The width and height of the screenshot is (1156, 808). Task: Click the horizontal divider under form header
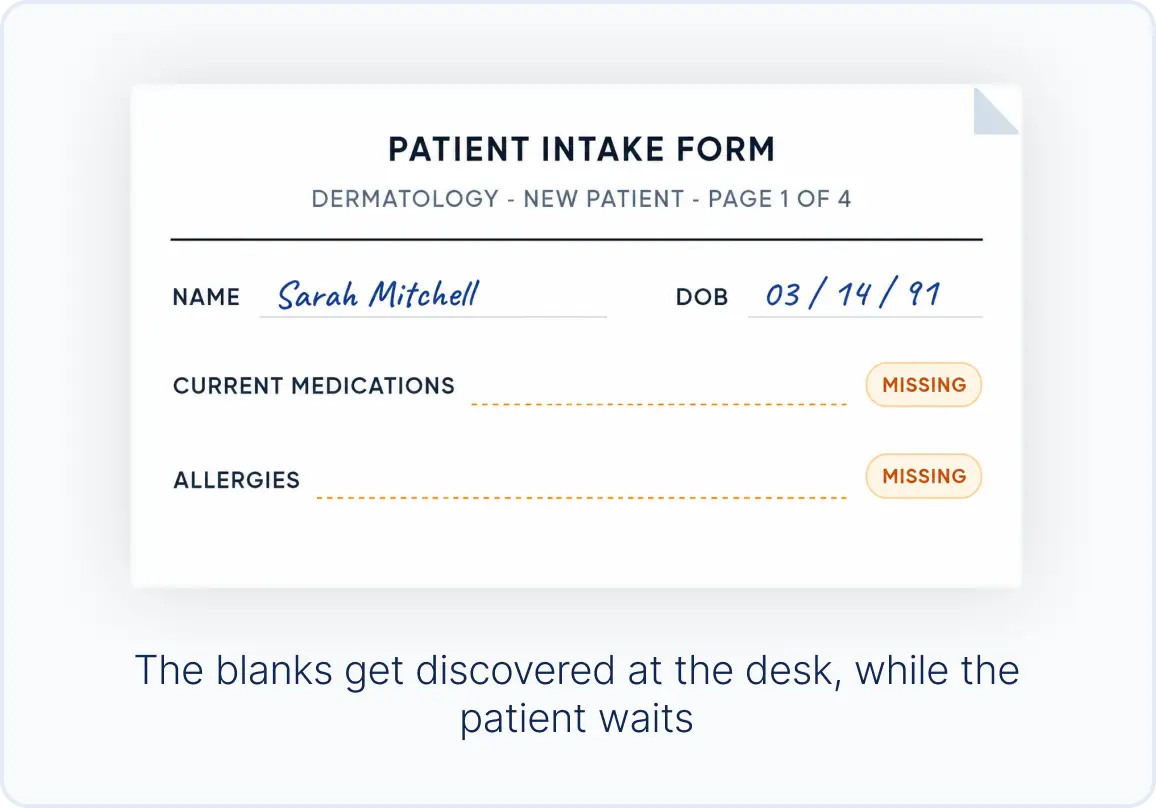577,240
